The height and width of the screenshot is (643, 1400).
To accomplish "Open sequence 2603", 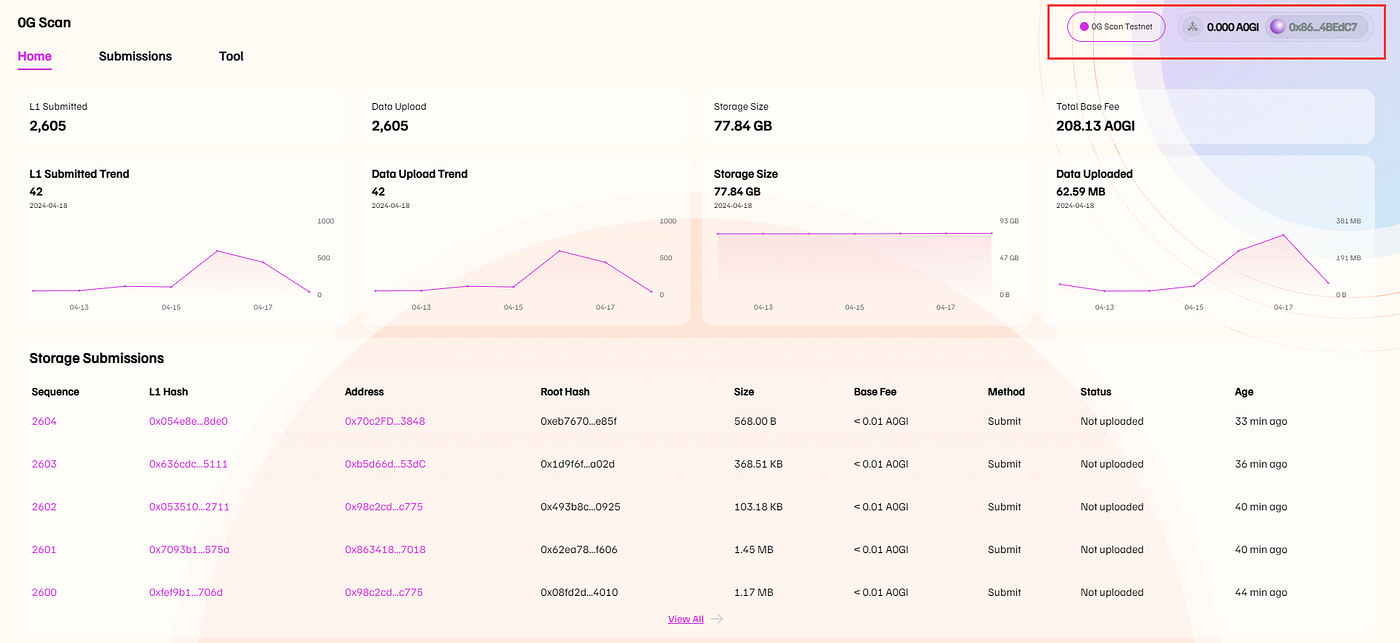I will point(44,464).
